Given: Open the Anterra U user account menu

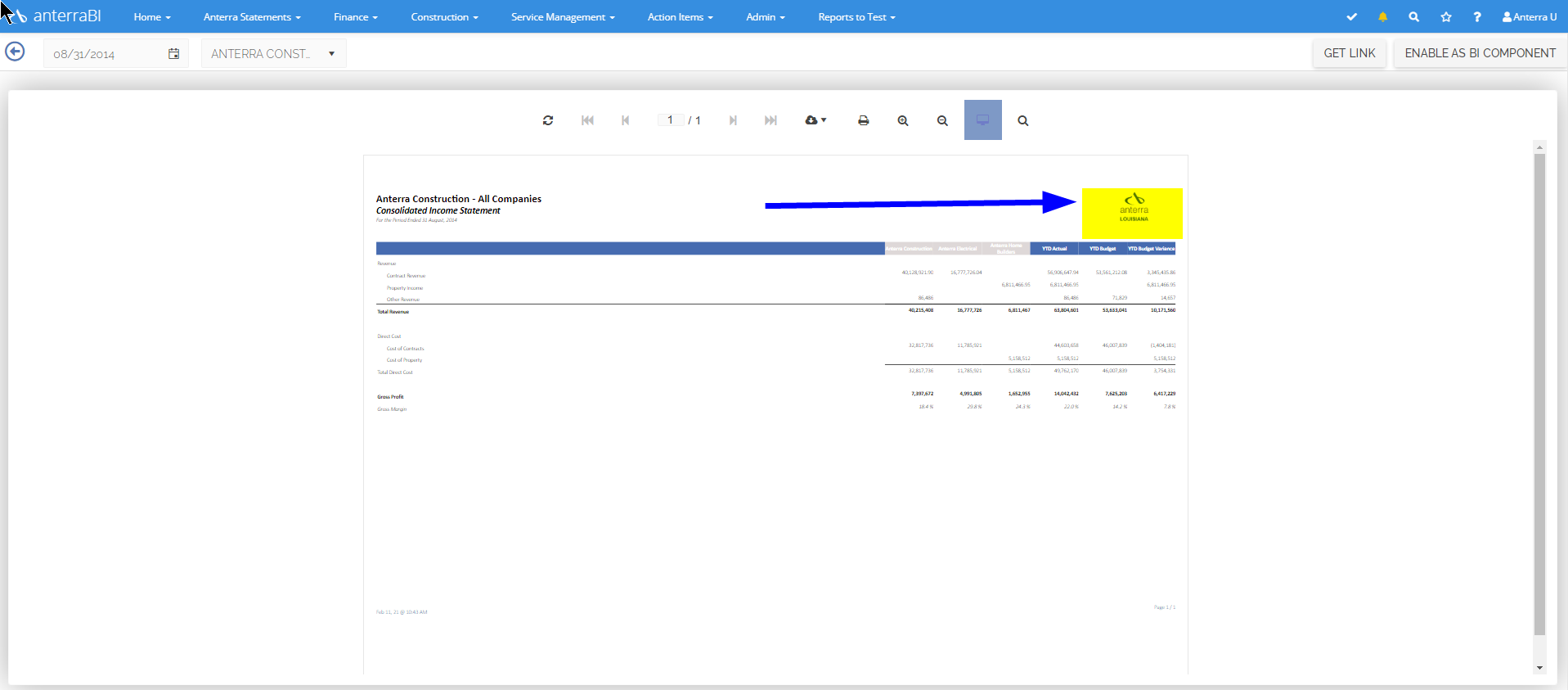Looking at the screenshot, I should pos(1530,16).
